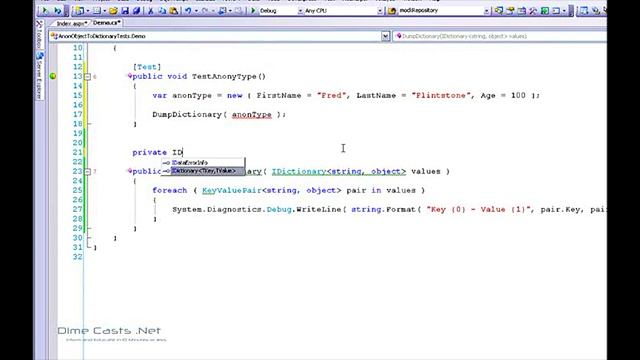This screenshot has width=640, height=360.
Task: Click TestAnonyType method name
Action: [x=224, y=76]
